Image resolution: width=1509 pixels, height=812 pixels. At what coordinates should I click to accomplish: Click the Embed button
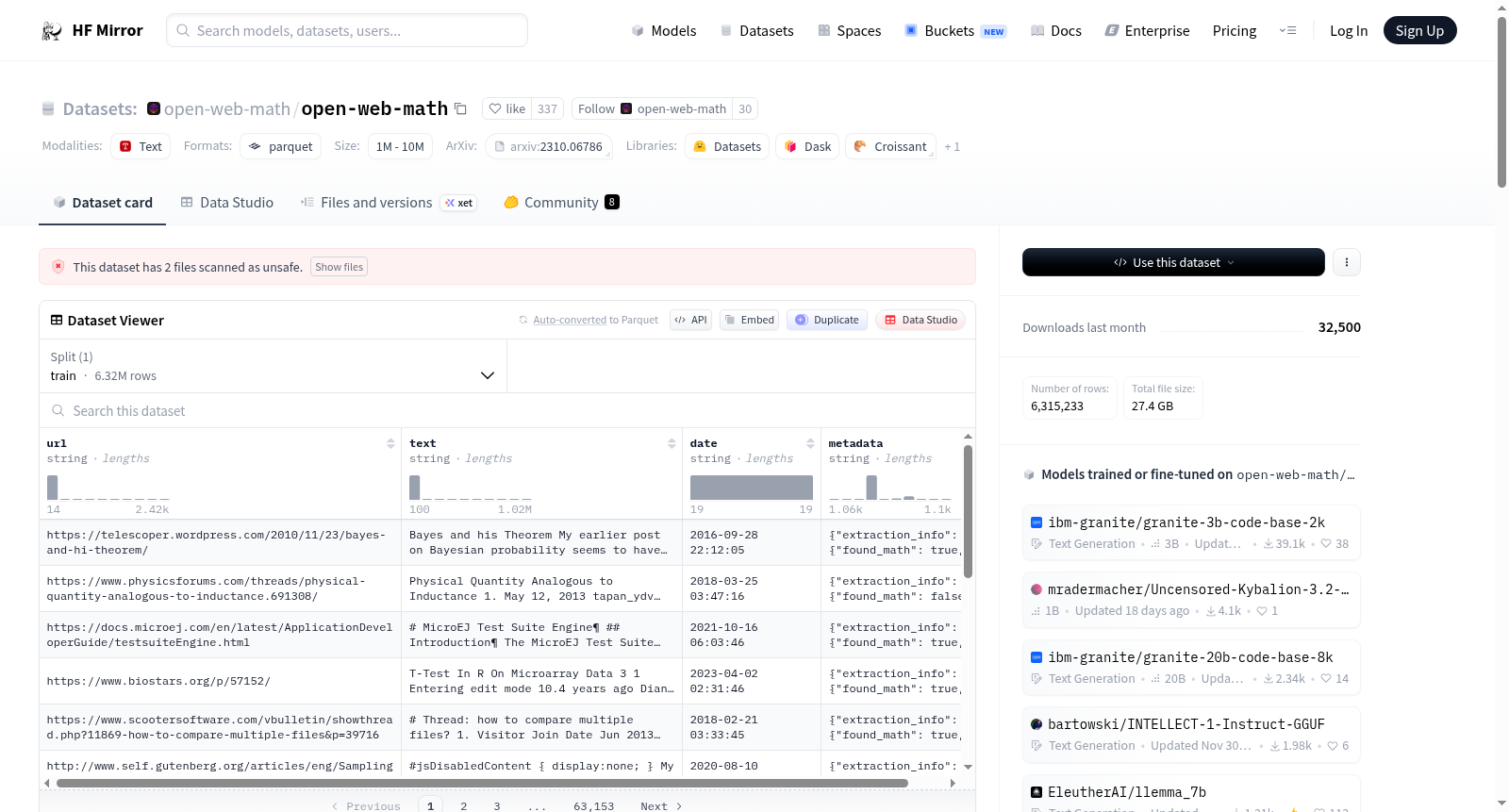pos(751,320)
